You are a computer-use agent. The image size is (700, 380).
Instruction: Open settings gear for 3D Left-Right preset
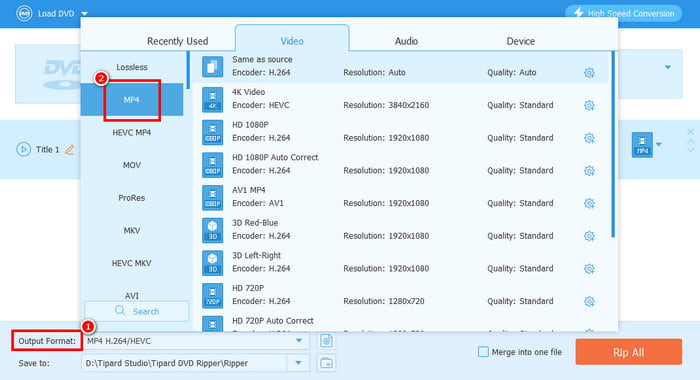click(589, 269)
